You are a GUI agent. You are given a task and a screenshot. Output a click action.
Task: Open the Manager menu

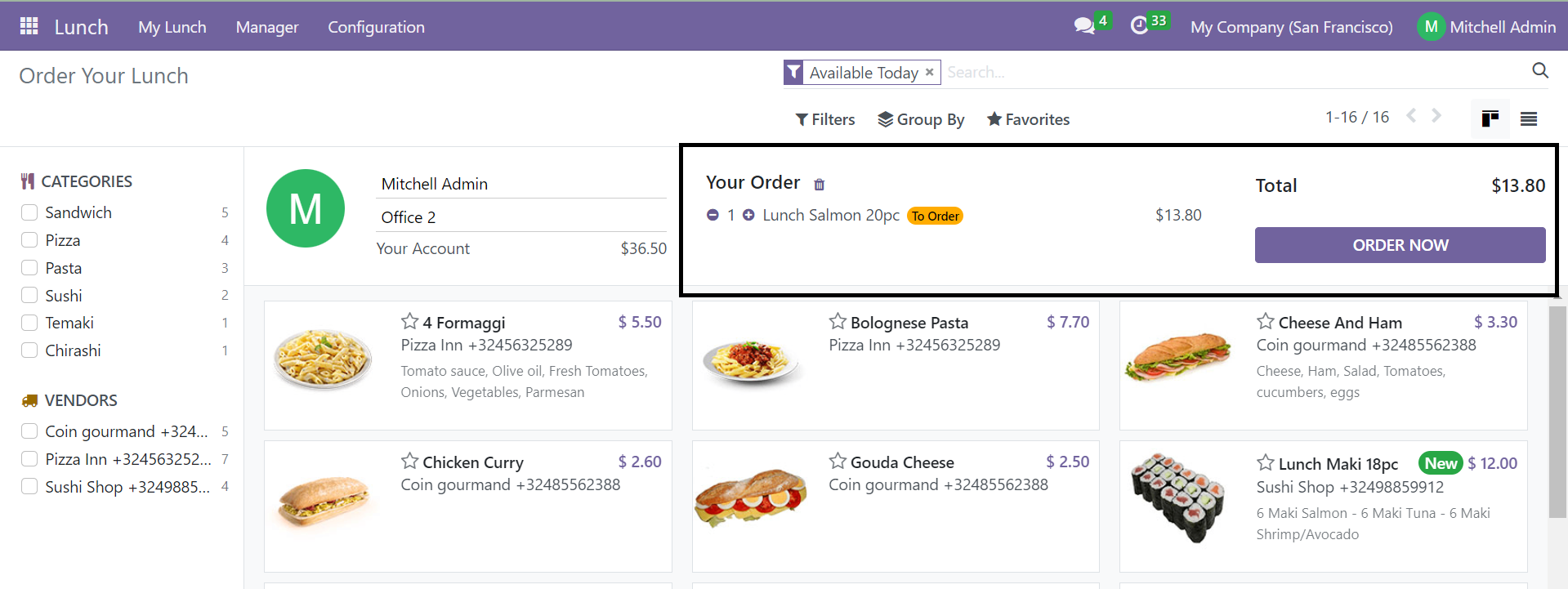point(267,27)
